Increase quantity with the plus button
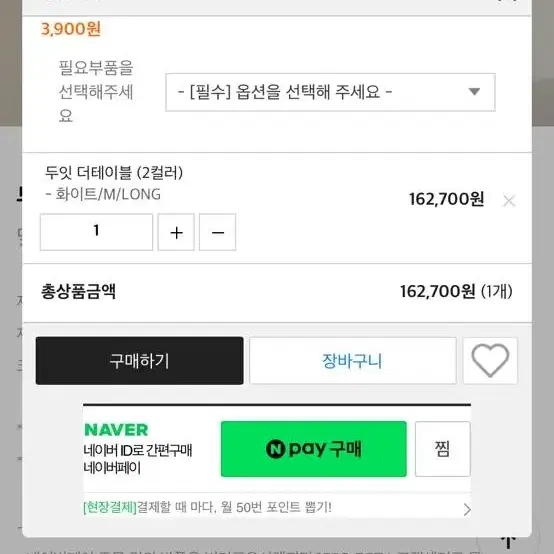The image size is (554, 554). (176, 232)
